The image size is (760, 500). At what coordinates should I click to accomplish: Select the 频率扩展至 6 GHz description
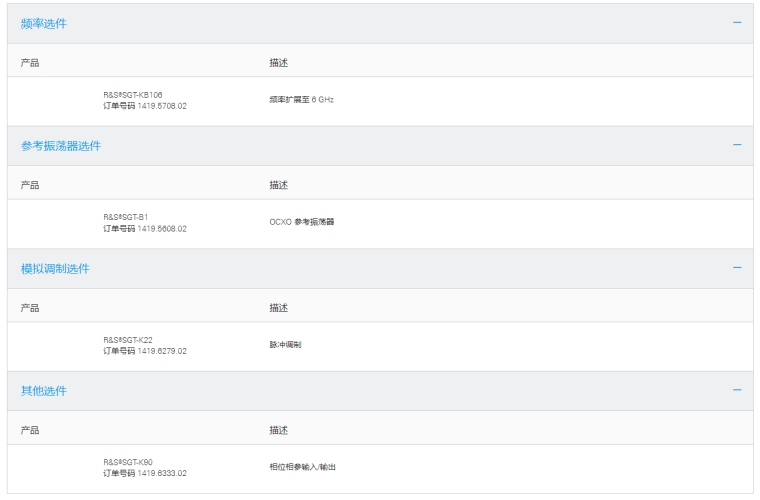tap(301, 99)
